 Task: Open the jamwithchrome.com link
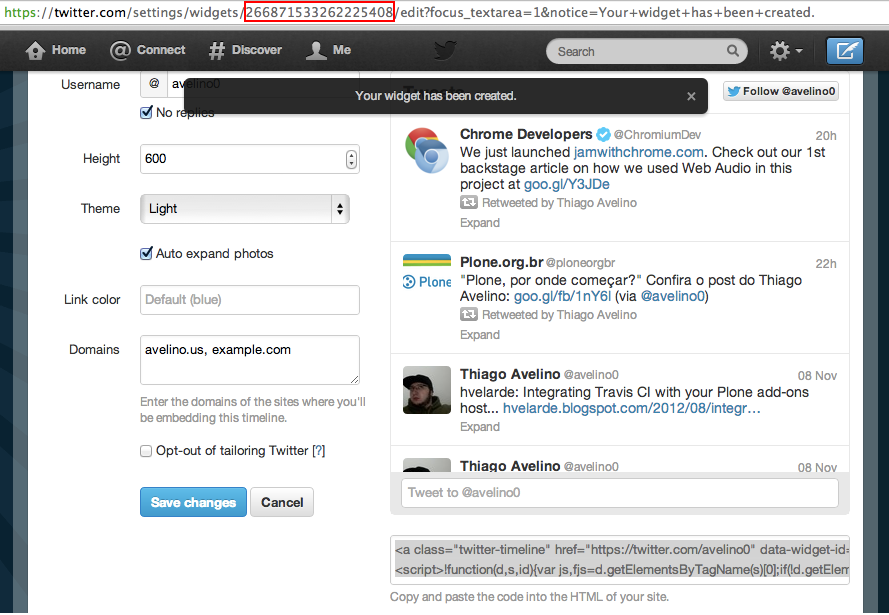(x=638, y=152)
